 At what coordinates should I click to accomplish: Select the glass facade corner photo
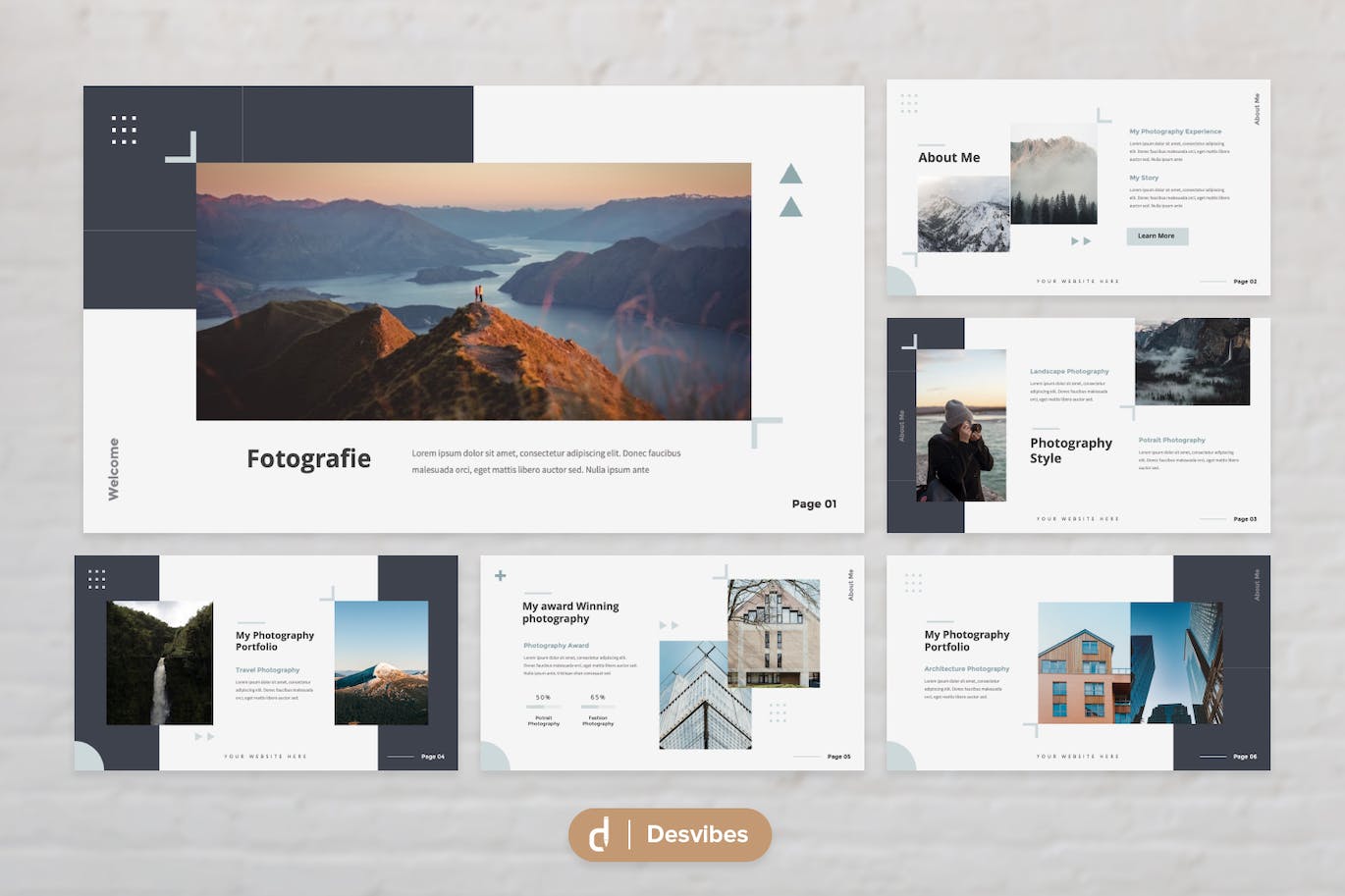click(705, 695)
